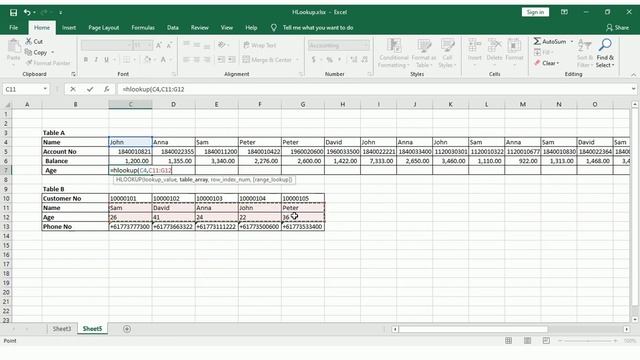This screenshot has width=640, height=360.
Task: Select the Sheet5 tab
Action: tap(92, 329)
